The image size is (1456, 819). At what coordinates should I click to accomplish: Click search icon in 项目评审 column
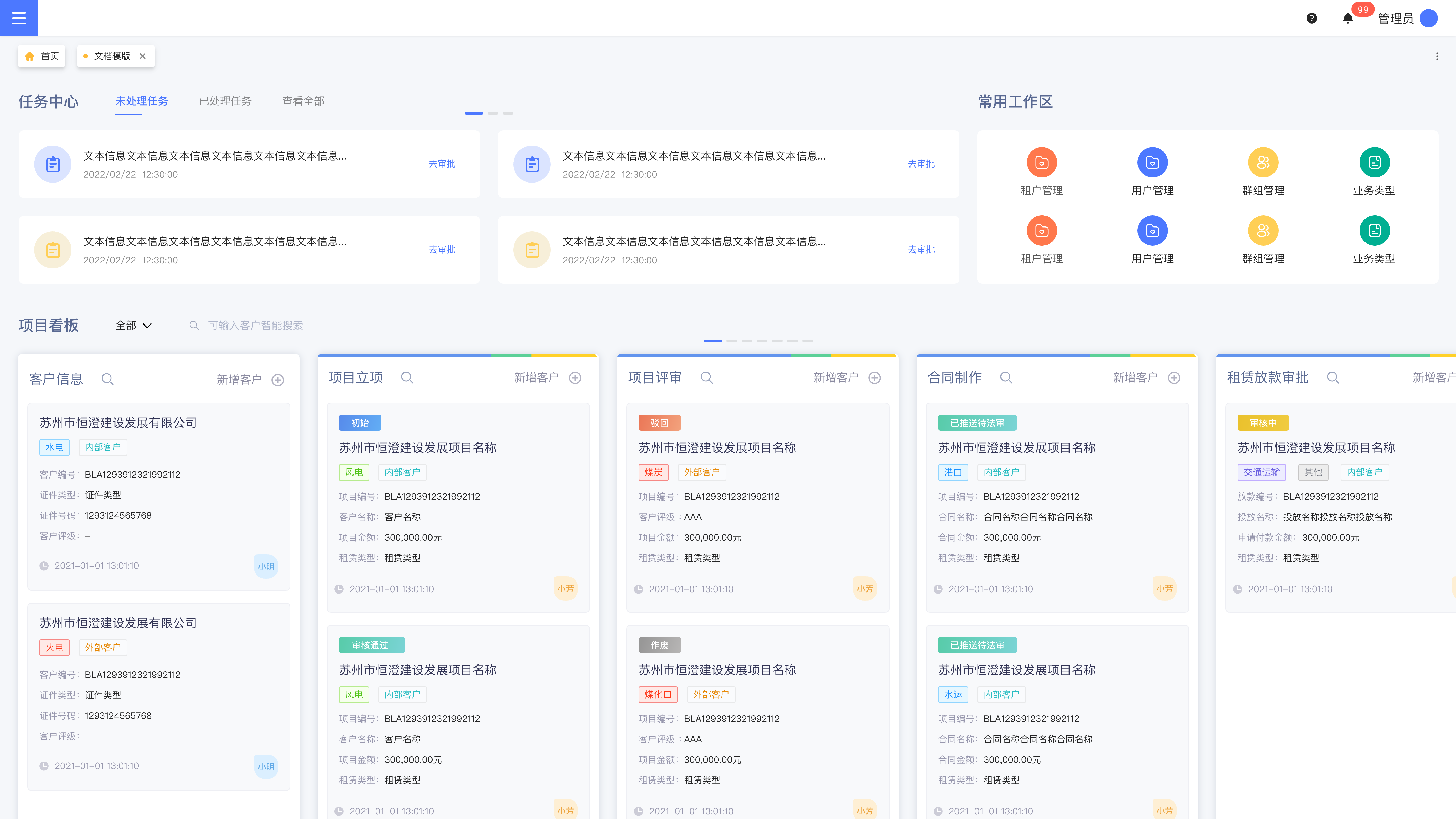[x=707, y=378]
